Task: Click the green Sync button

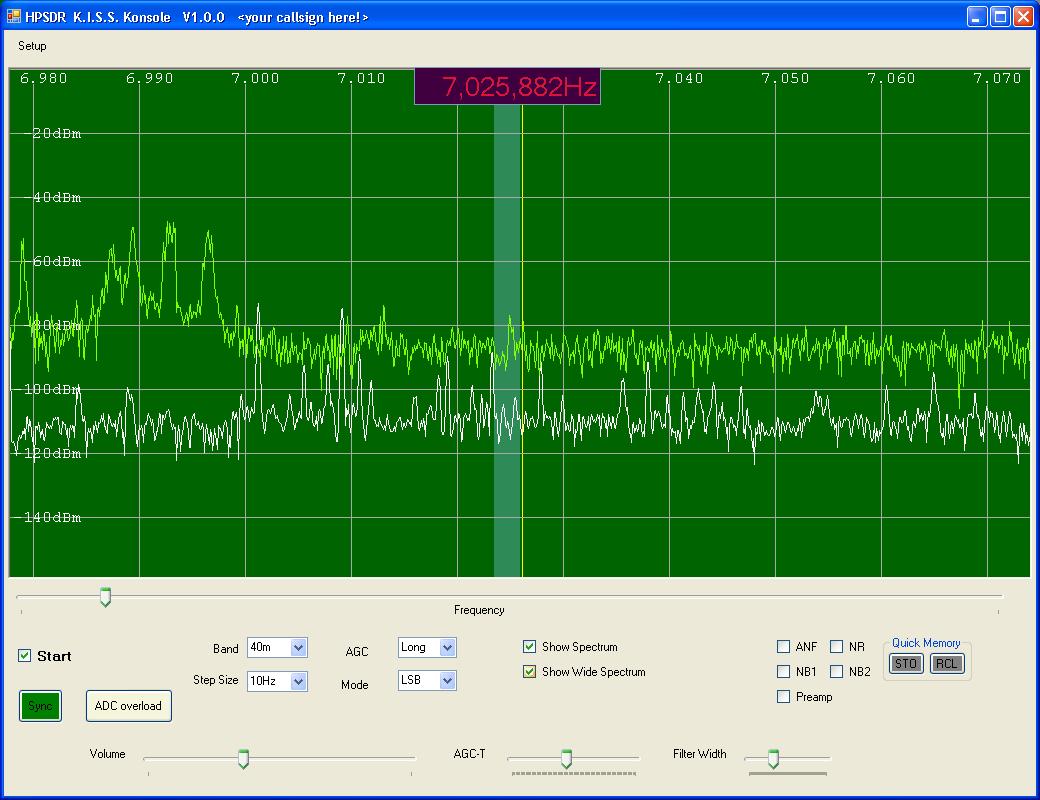Action: (41, 706)
